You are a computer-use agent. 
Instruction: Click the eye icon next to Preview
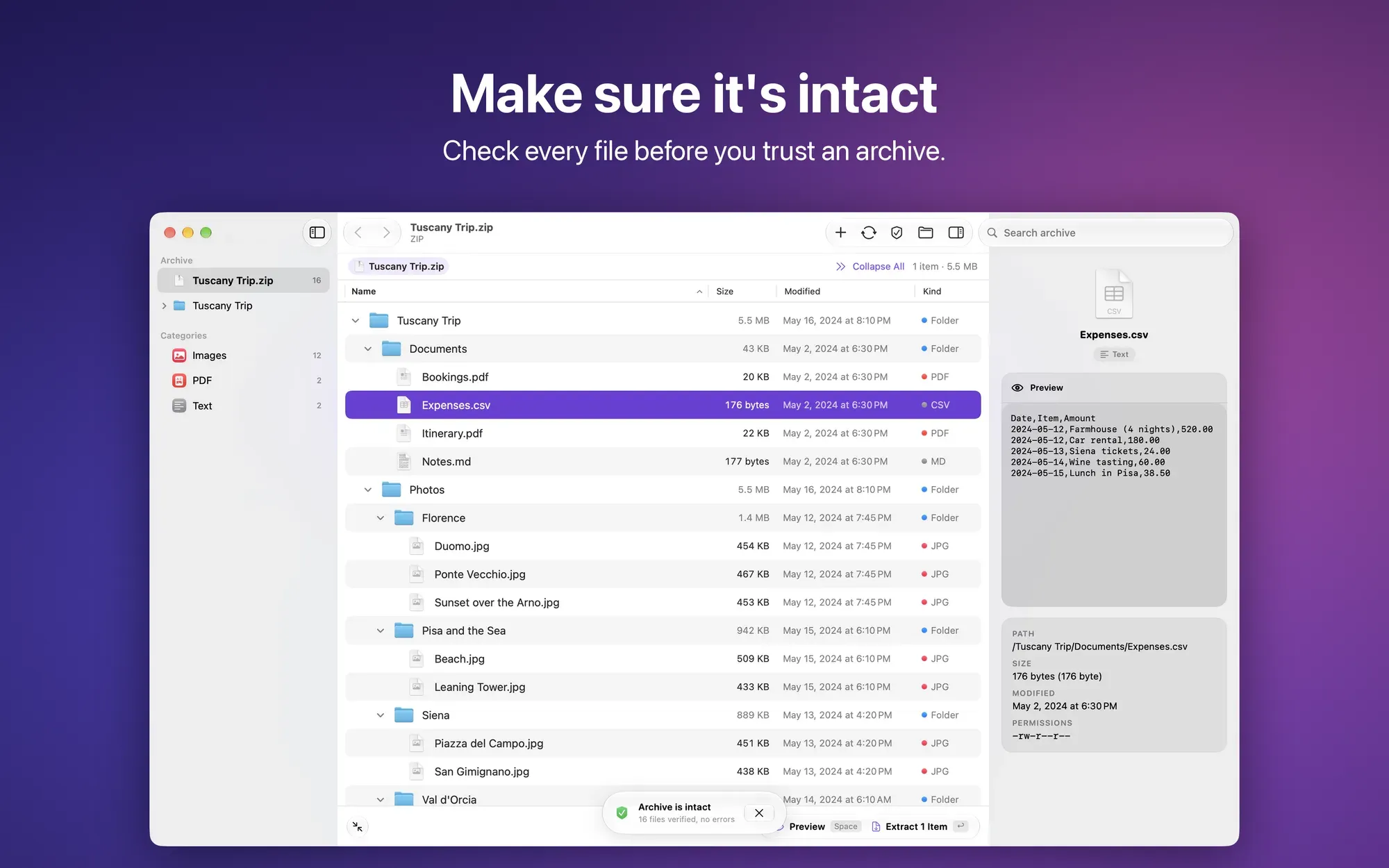(x=1017, y=387)
